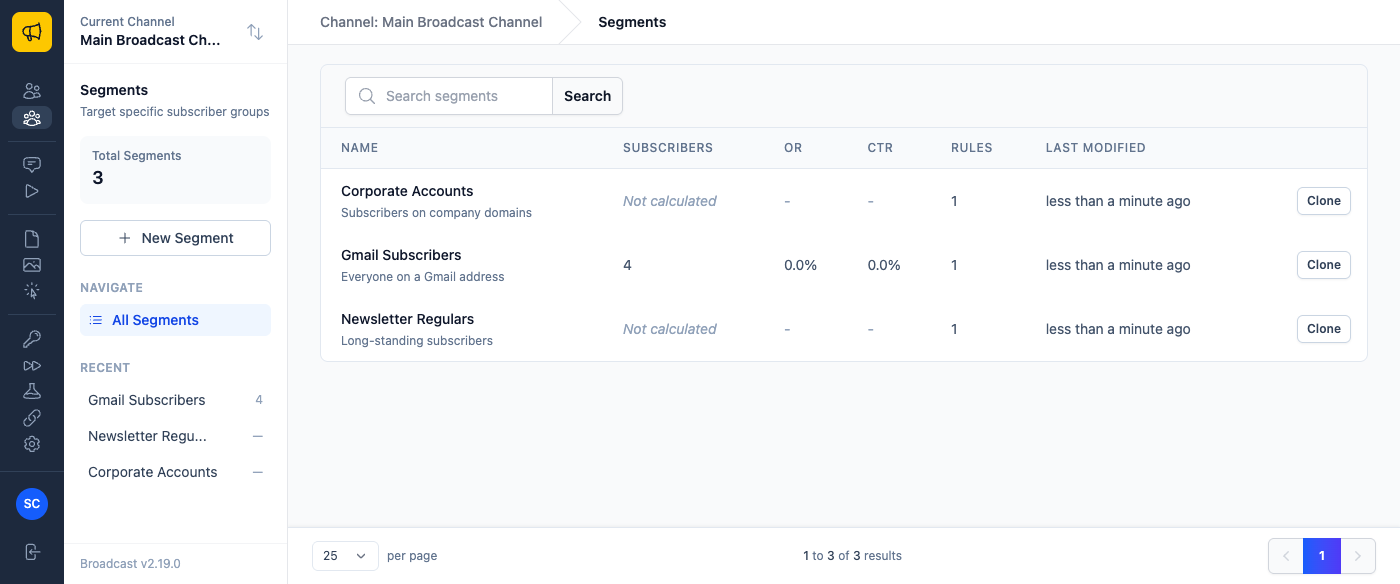Click '1 to 3 of 3 results' text
The width and height of the screenshot is (1400, 584).
pos(852,556)
